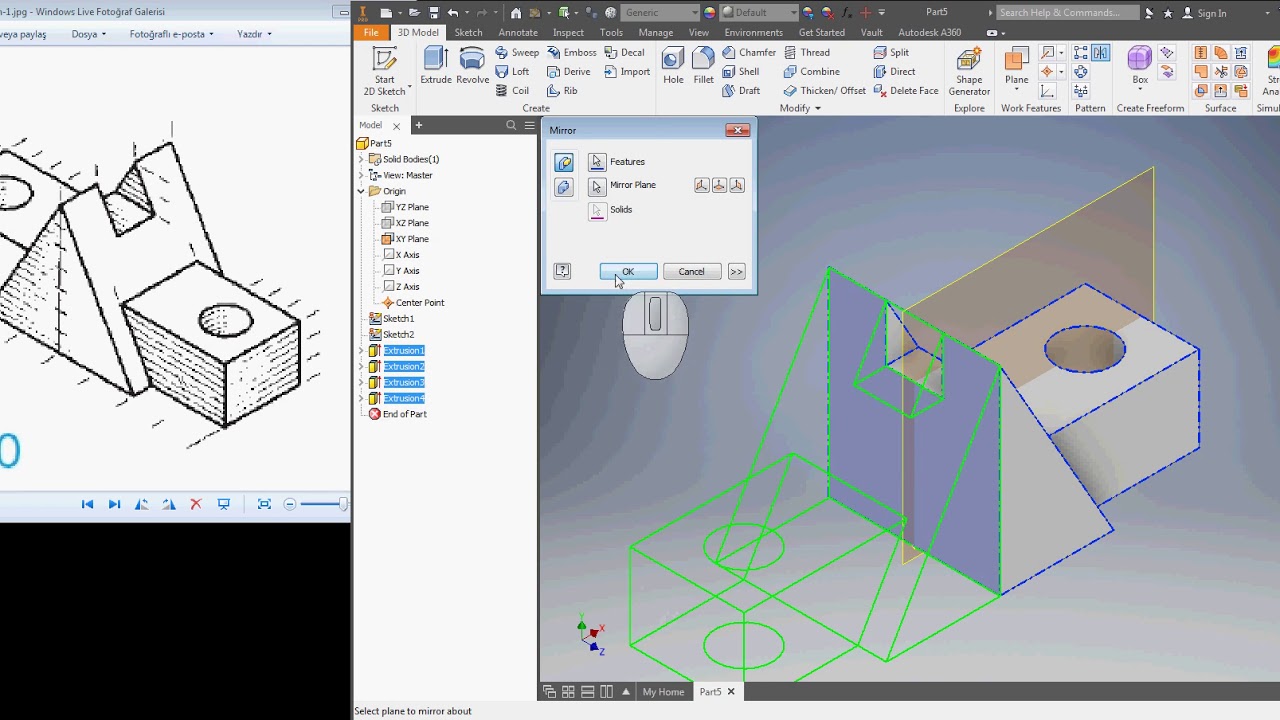Open the Dosya menu in Photo Gallery
This screenshot has height=720, width=1280.
(x=88, y=34)
